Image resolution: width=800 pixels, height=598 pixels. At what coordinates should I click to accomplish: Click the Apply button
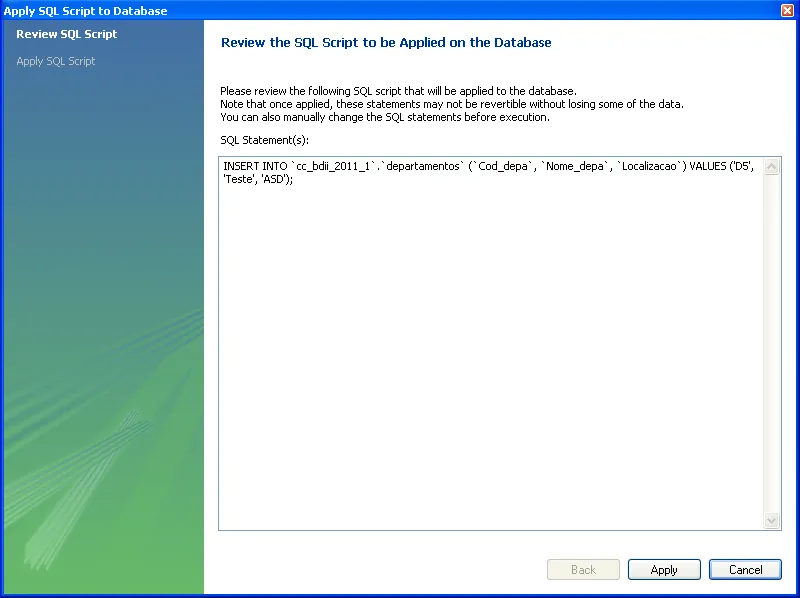(x=664, y=570)
